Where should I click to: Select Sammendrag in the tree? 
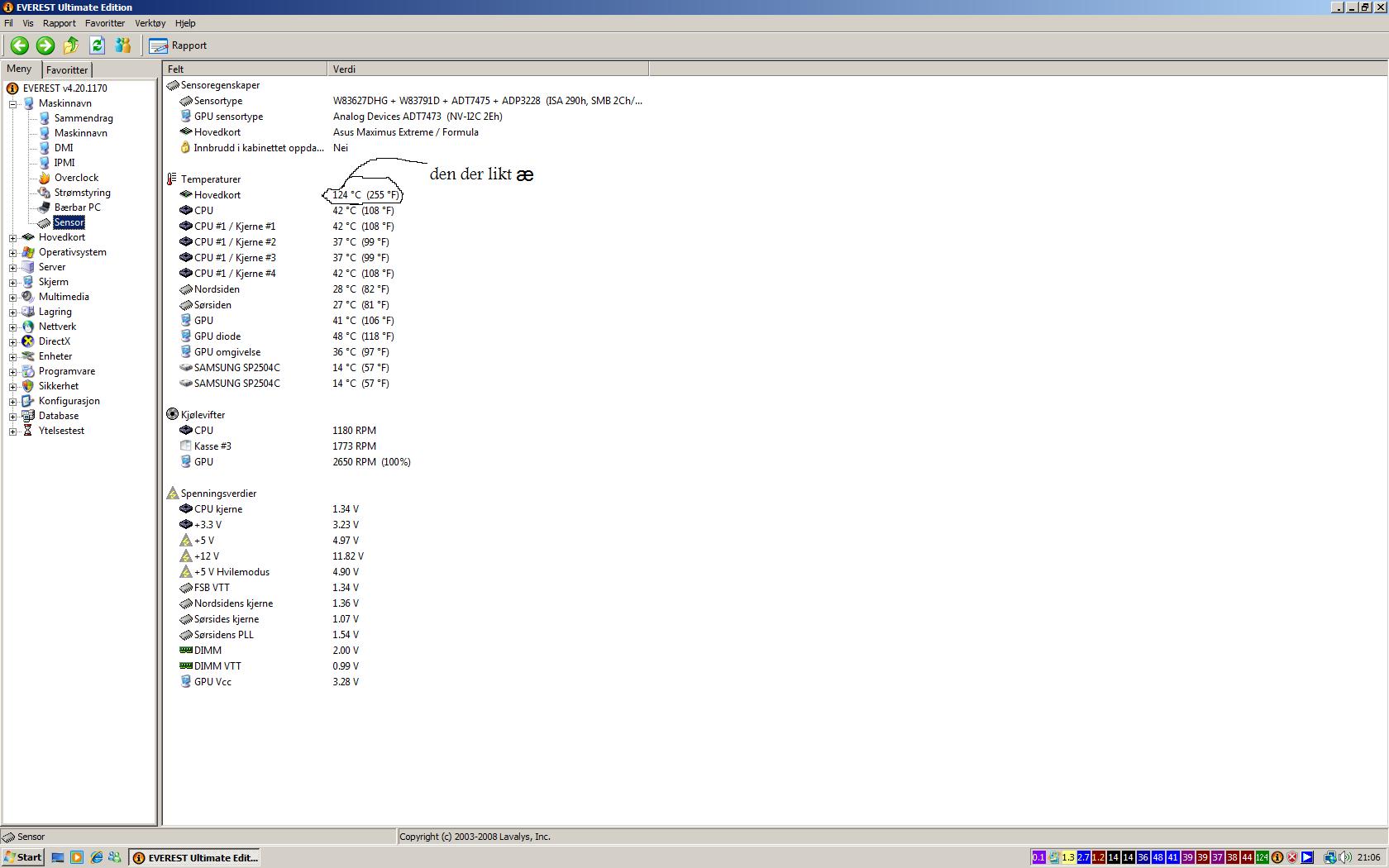(x=84, y=118)
